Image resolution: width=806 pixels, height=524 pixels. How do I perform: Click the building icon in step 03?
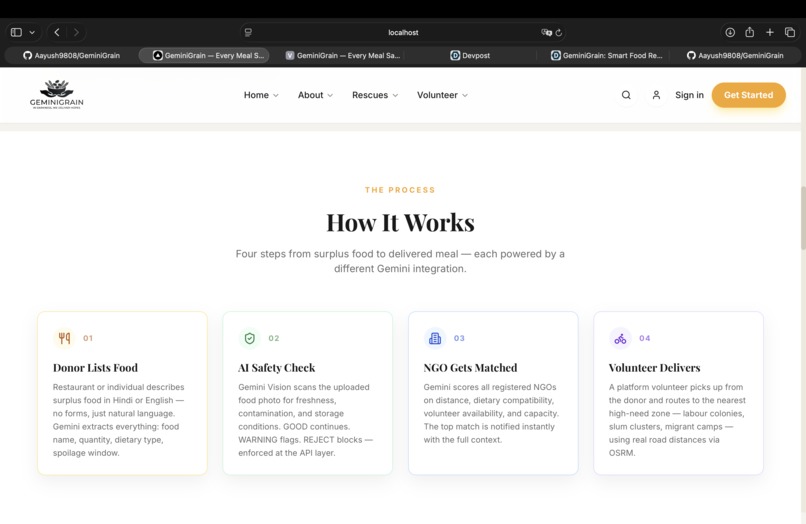pyautogui.click(x=435, y=338)
